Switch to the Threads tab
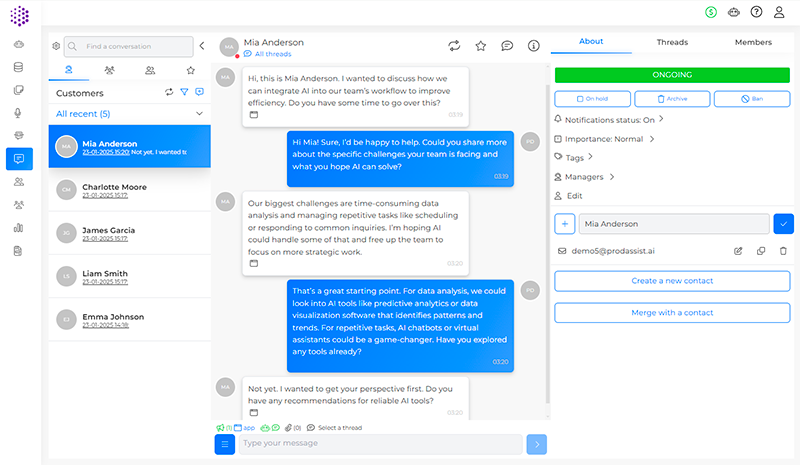 tap(672, 42)
